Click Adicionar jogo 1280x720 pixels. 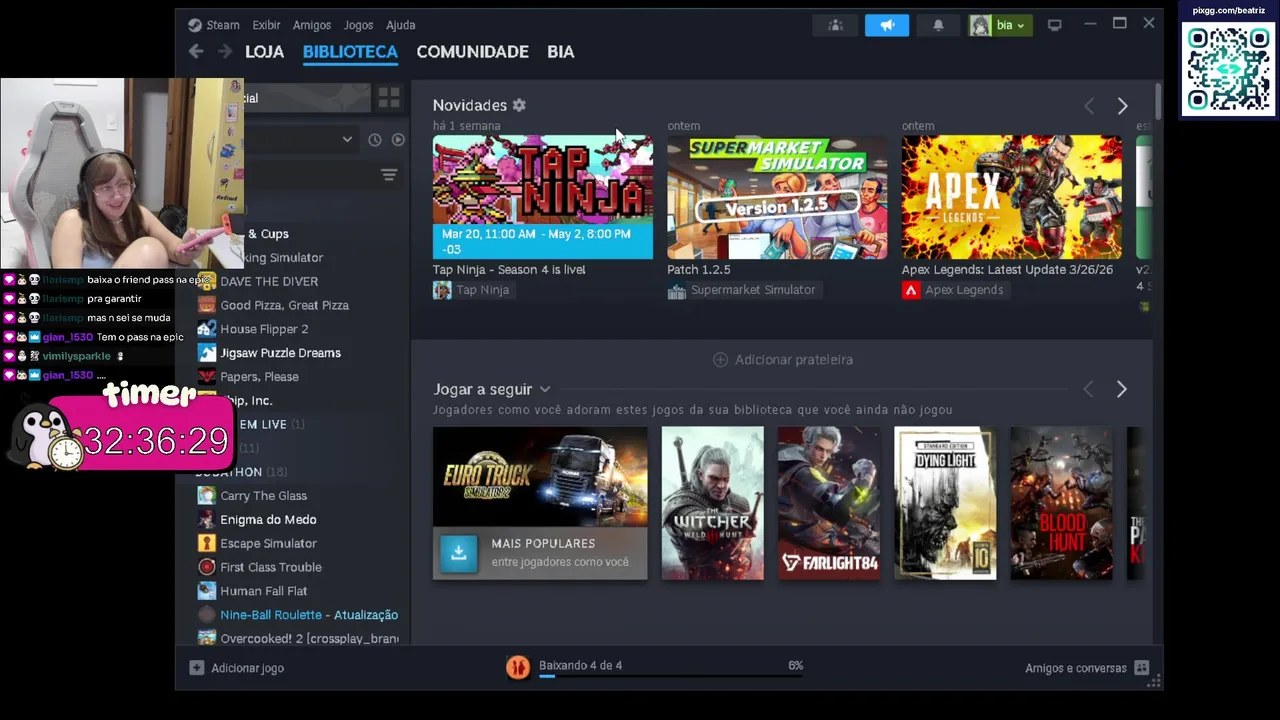coord(237,668)
